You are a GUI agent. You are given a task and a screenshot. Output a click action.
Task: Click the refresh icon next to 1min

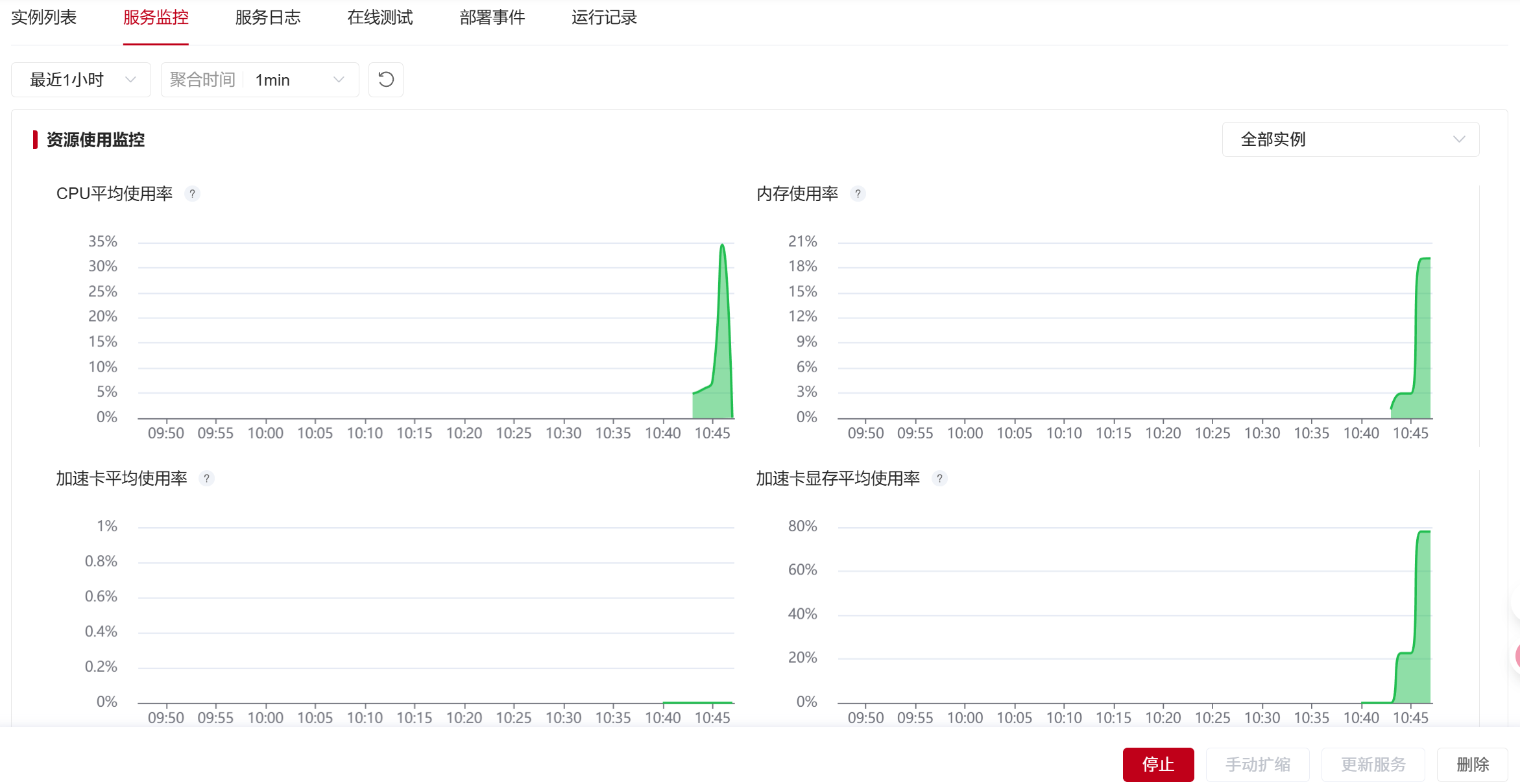coord(386,80)
